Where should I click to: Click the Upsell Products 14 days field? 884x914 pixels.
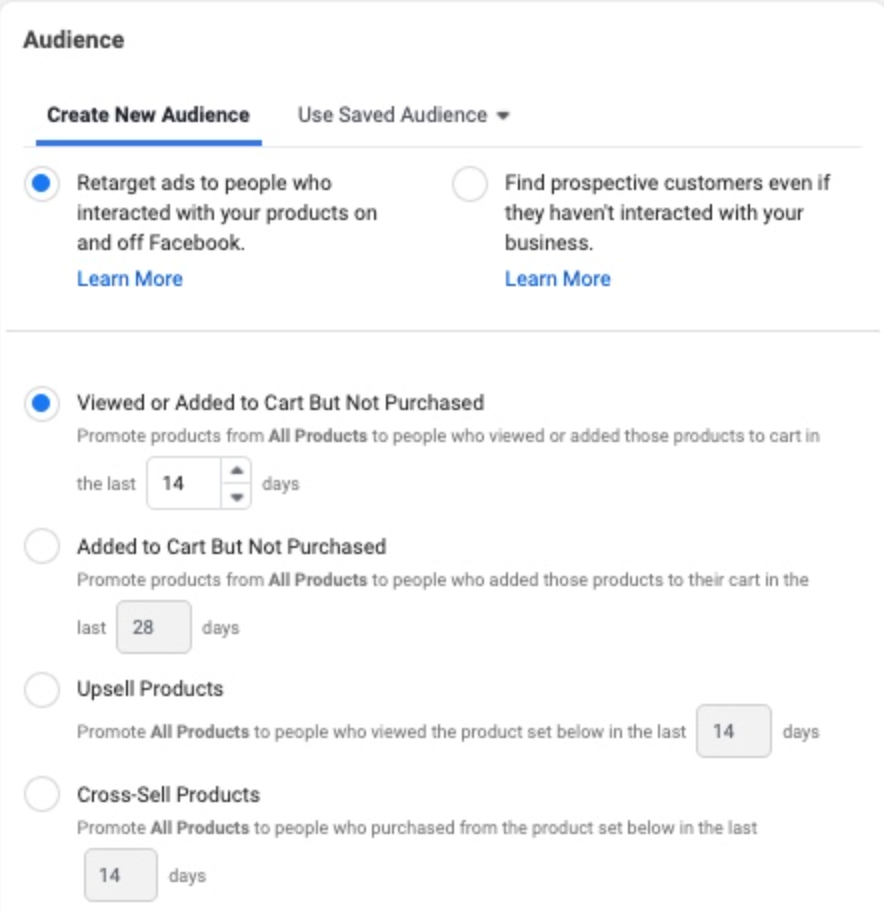[733, 731]
